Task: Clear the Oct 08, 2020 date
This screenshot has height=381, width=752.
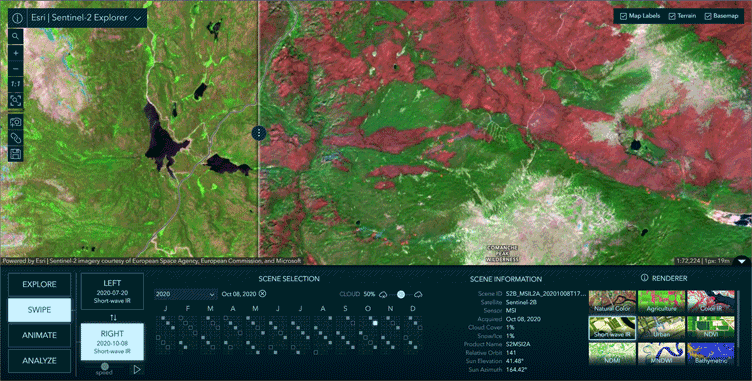Action: [x=262, y=294]
